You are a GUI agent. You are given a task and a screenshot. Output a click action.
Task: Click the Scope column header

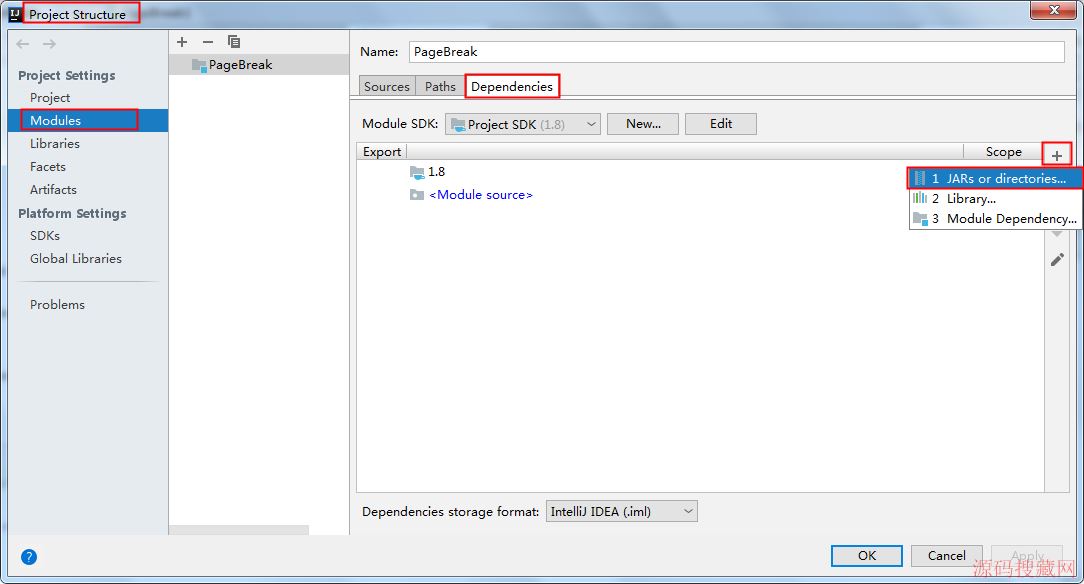coord(1003,152)
